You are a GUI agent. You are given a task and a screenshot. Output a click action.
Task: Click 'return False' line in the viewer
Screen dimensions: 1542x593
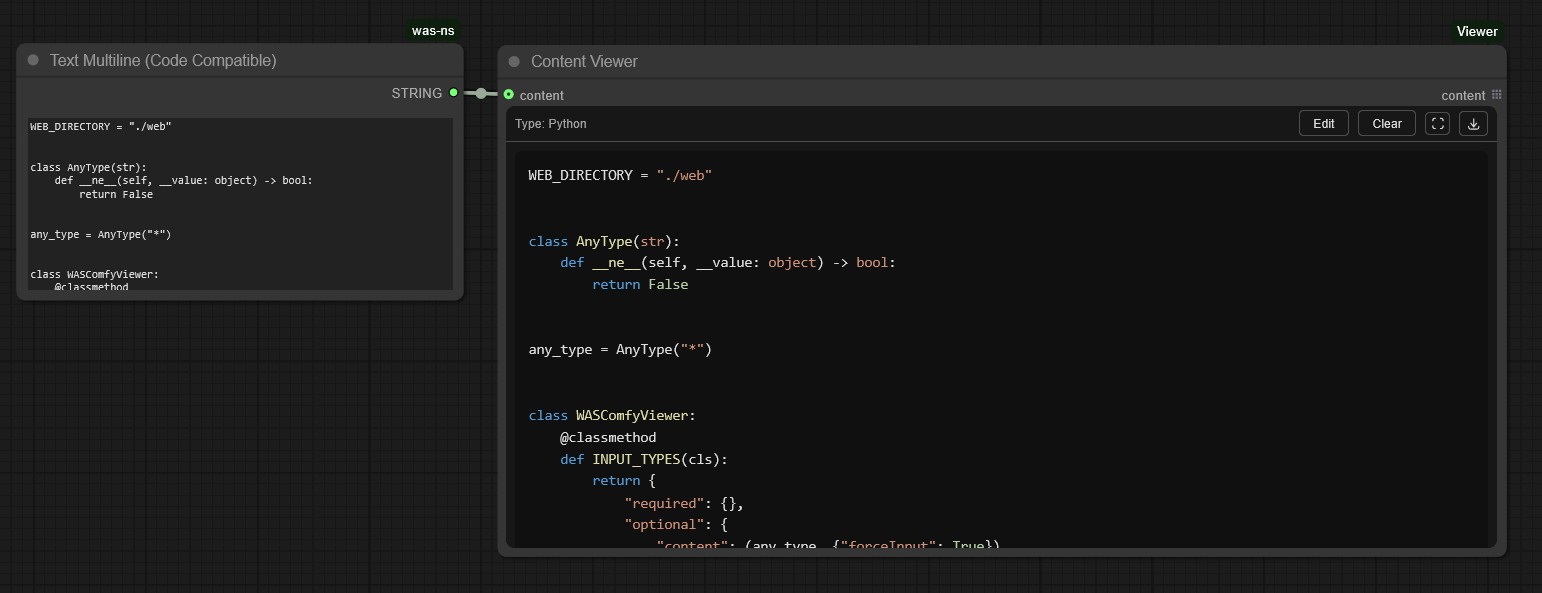(640, 284)
